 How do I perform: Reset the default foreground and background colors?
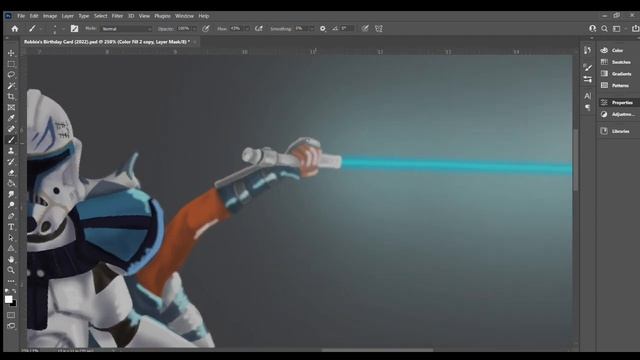(7, 291)
